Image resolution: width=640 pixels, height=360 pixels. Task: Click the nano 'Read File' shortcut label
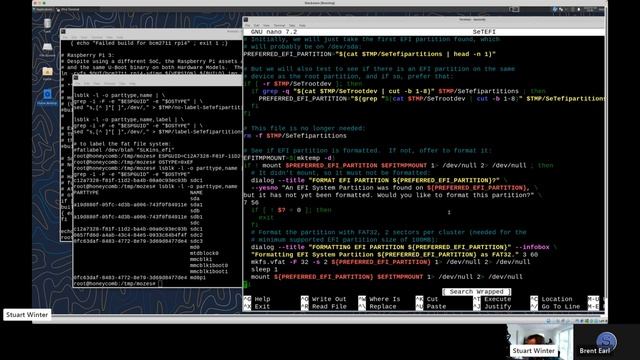pos(329,307)
